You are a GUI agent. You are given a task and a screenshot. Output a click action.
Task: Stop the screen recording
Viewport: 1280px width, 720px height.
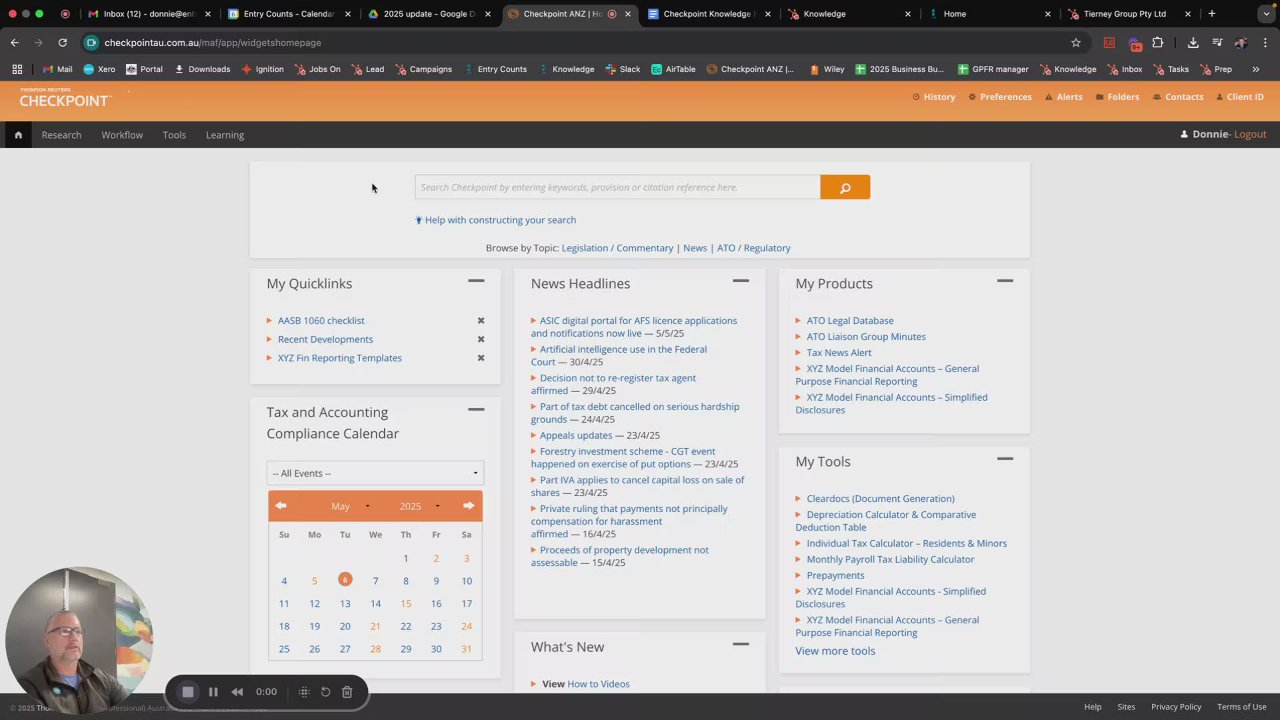tap(188, 692)
